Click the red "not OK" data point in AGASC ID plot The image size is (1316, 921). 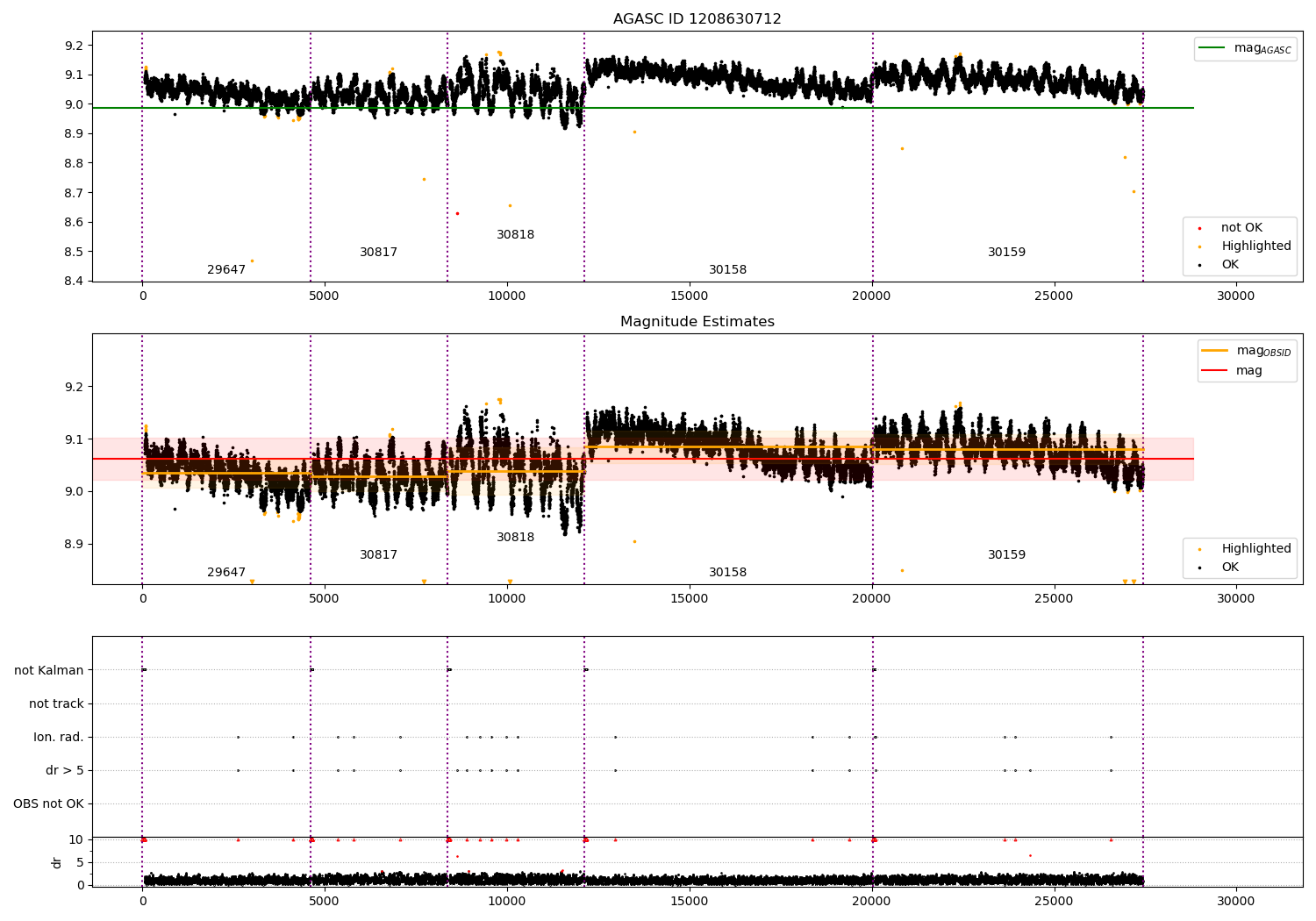pos(457,213)
